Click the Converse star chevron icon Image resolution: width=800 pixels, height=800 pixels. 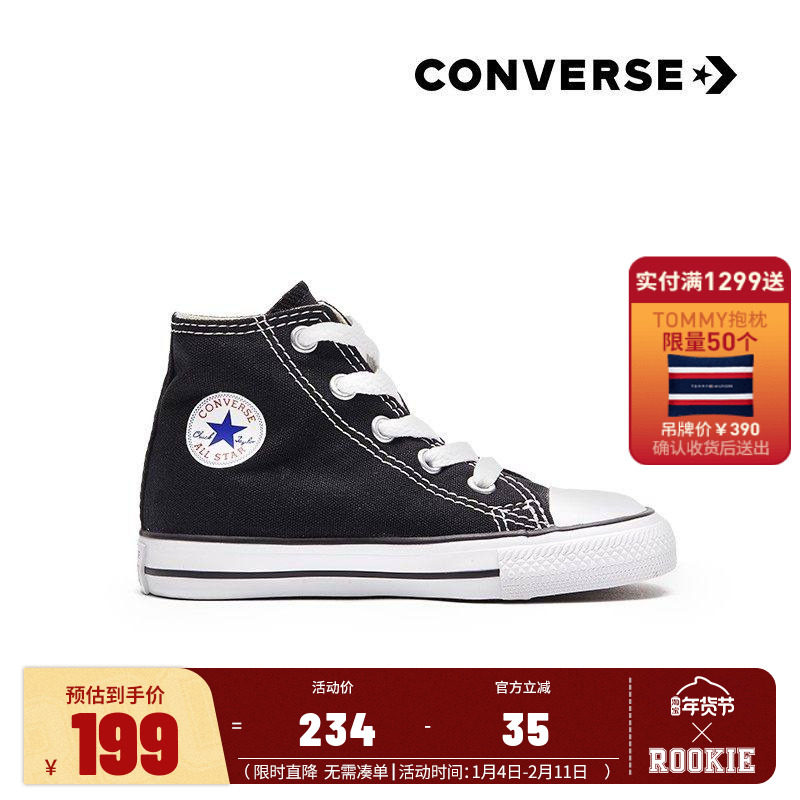point(715,75)
